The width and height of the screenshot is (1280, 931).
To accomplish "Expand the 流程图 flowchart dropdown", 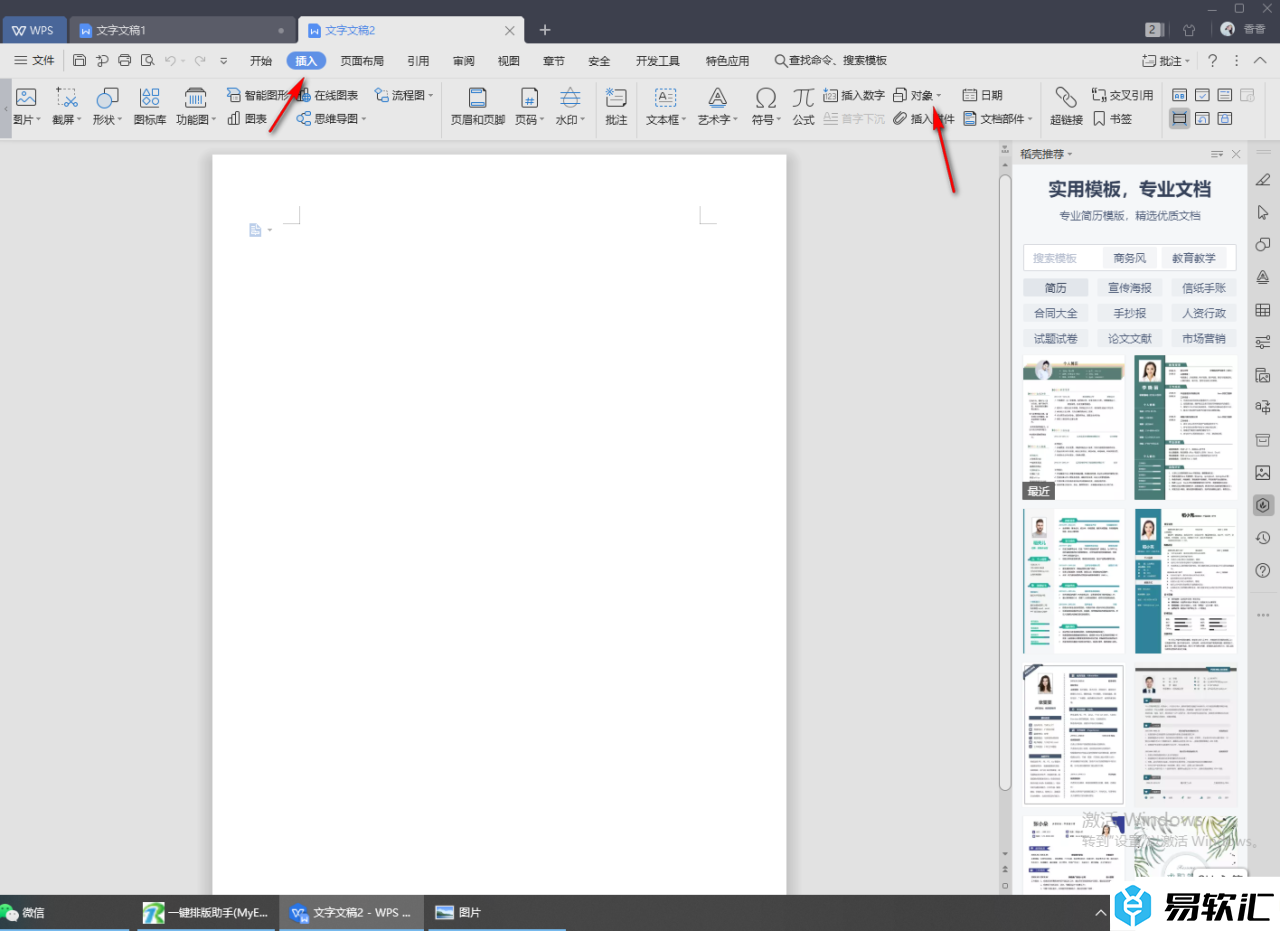I will point(431,95).
